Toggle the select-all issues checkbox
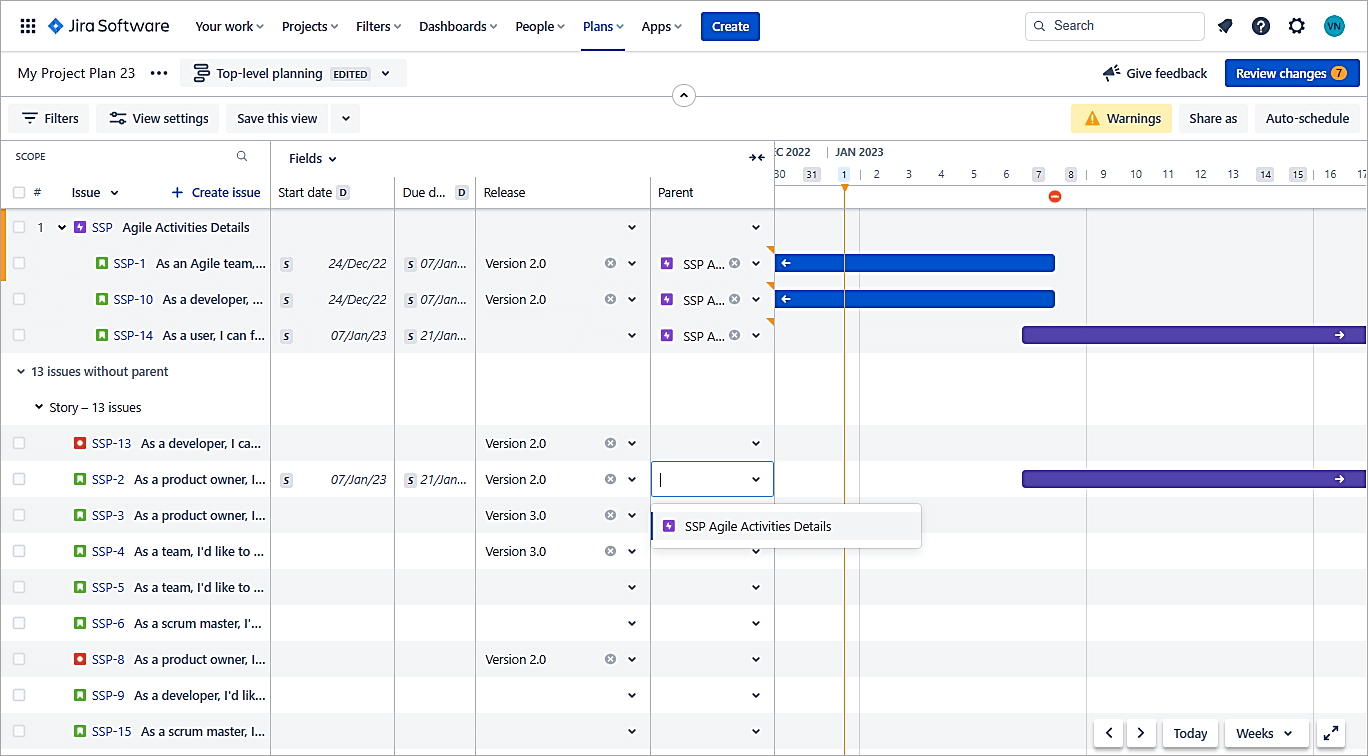This screenshot has height=756, width=1368. click(x=19, y=192)
